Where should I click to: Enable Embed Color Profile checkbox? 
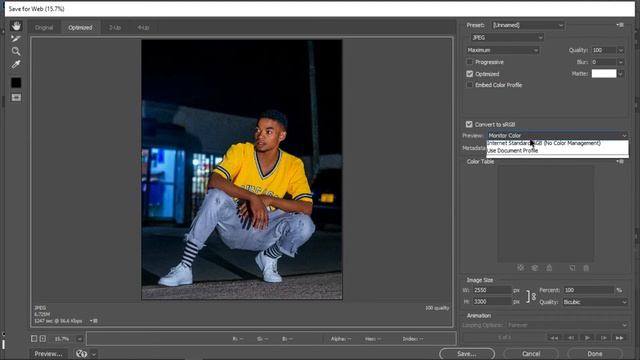(x=469, y=85)
